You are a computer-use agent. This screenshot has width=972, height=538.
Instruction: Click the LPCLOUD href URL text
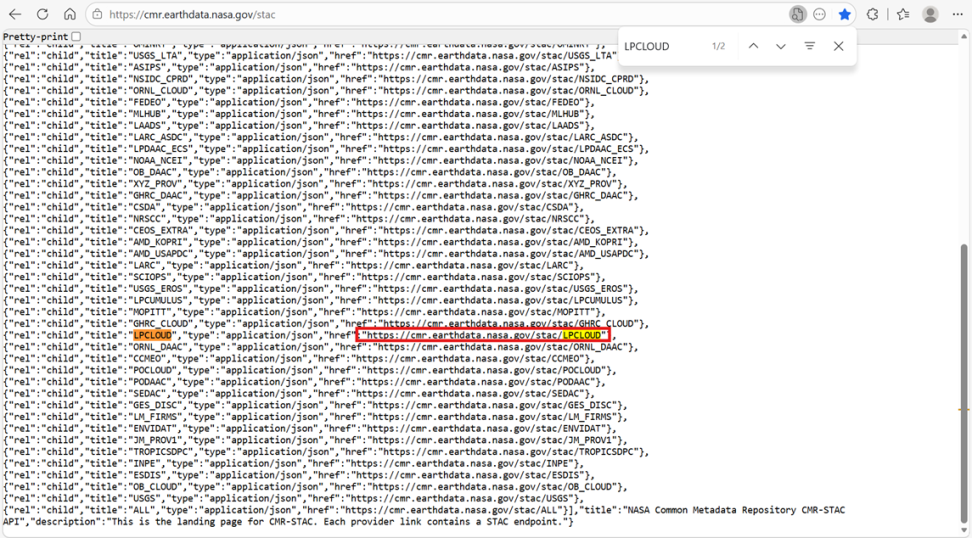484,335
